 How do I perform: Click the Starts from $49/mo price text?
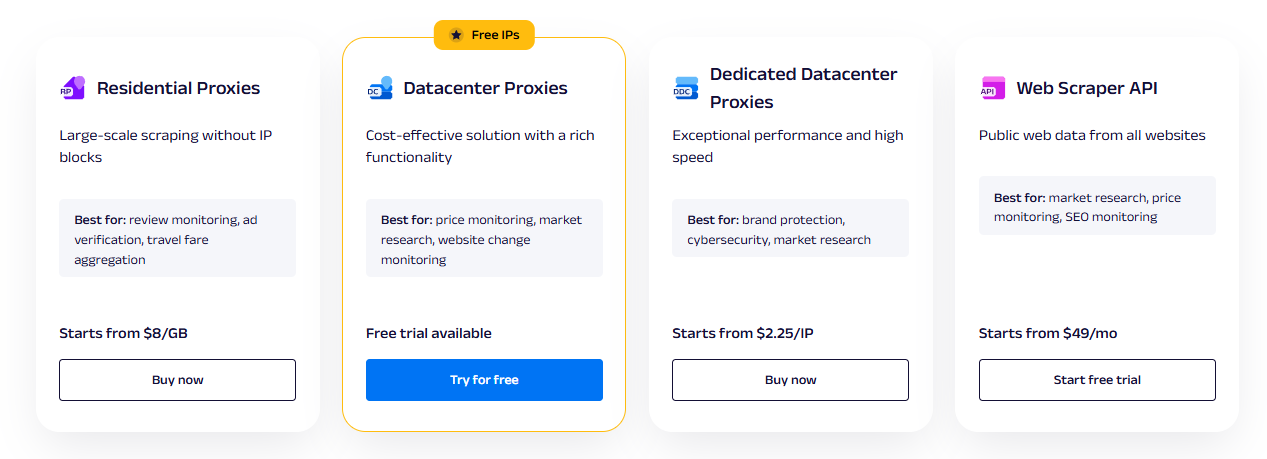click(x=1047, y=333)
